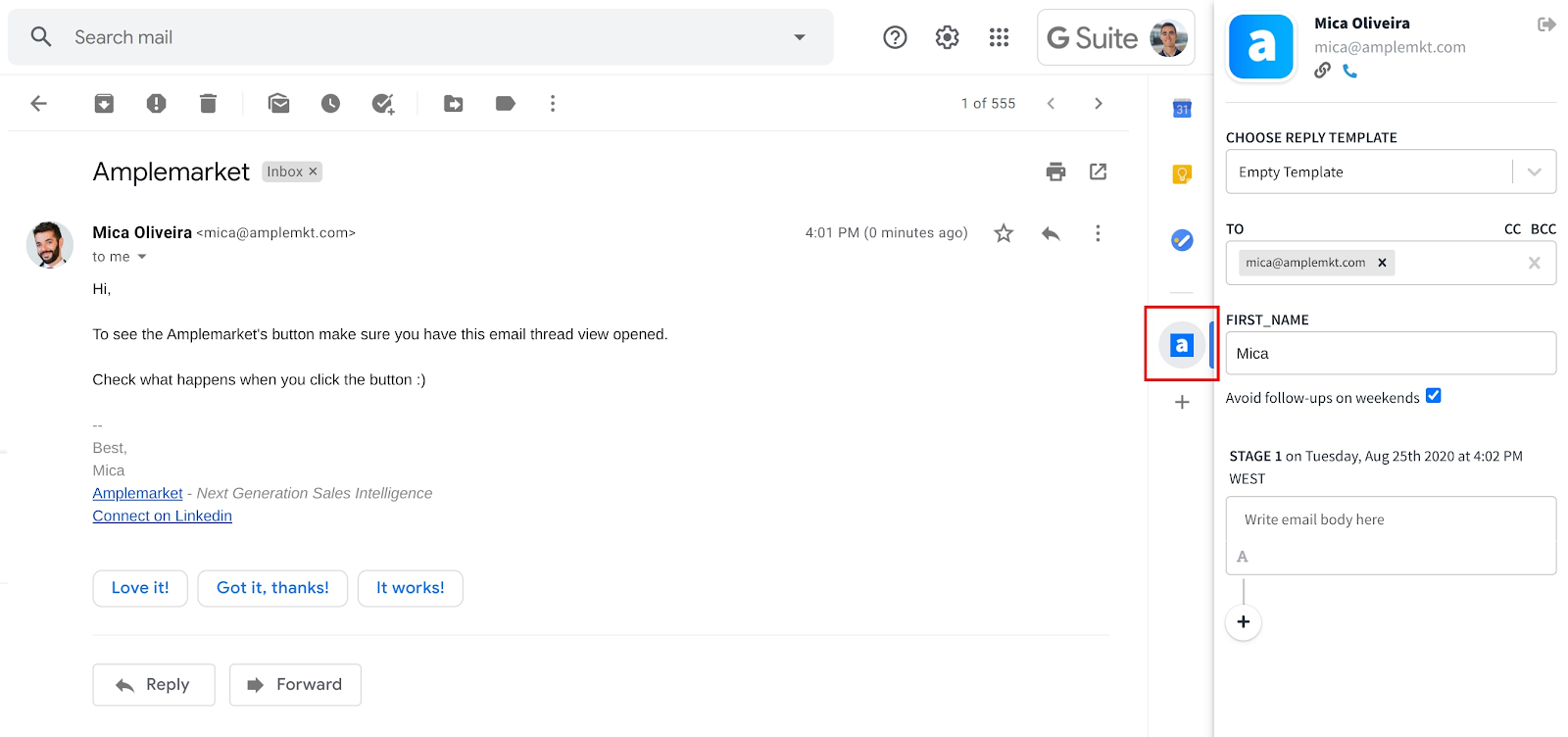Click the Forward button

(295, 684)
